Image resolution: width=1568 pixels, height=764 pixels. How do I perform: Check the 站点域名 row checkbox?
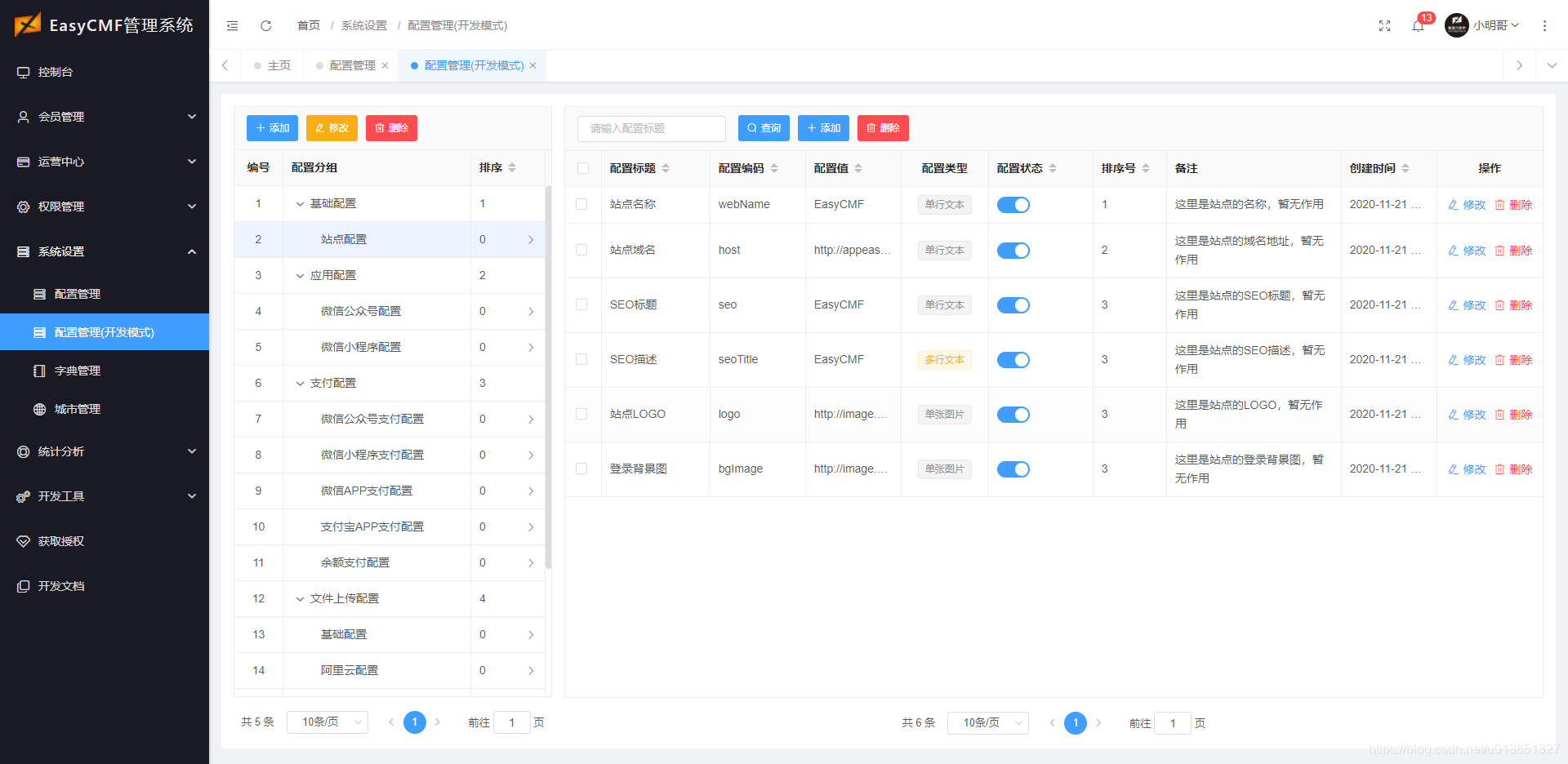[581, 250]
